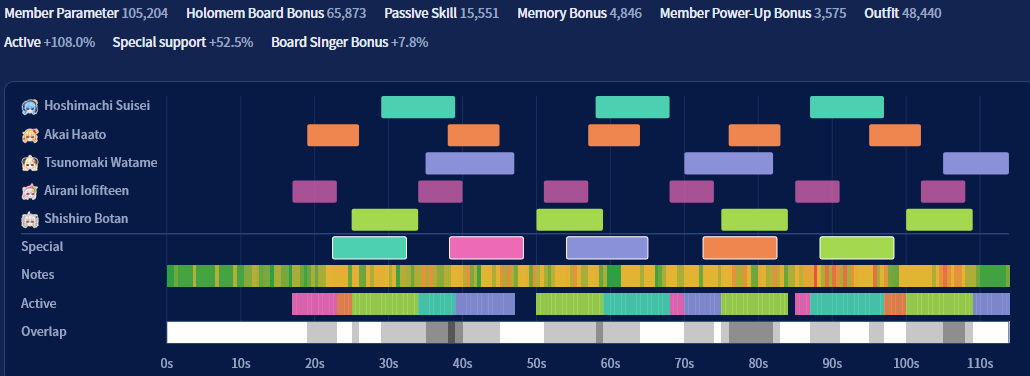
Task: Select the teal Special skill block
Action: point(369,248)
